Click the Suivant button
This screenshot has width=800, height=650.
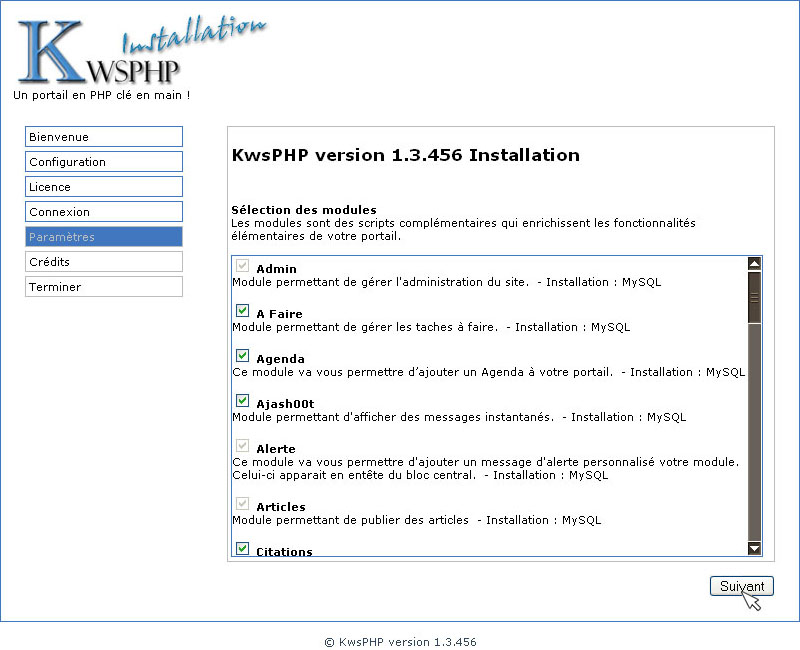tap(742, 586)
